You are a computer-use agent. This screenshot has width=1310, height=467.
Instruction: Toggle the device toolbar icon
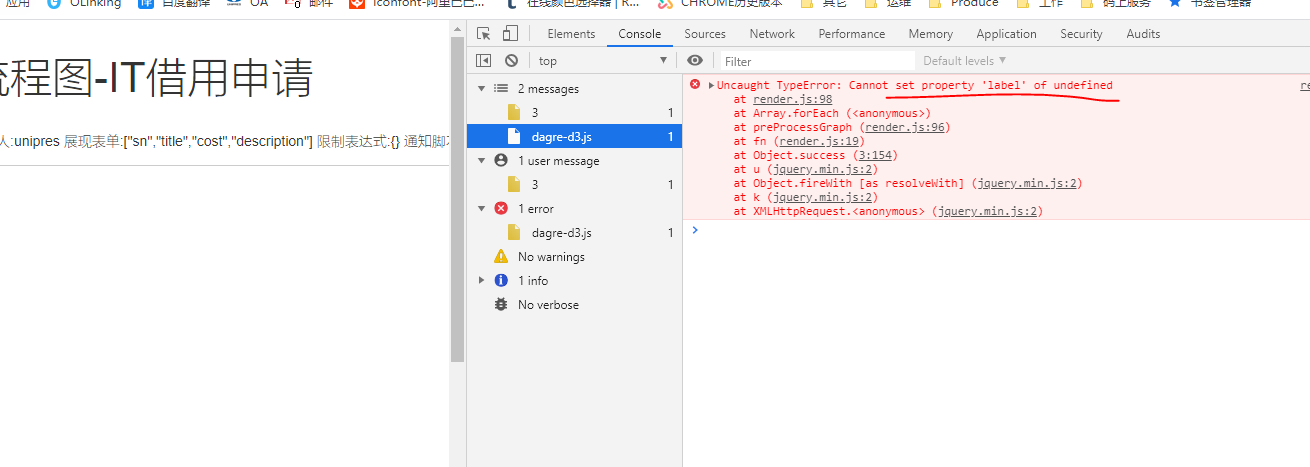(x=510, y=34)
